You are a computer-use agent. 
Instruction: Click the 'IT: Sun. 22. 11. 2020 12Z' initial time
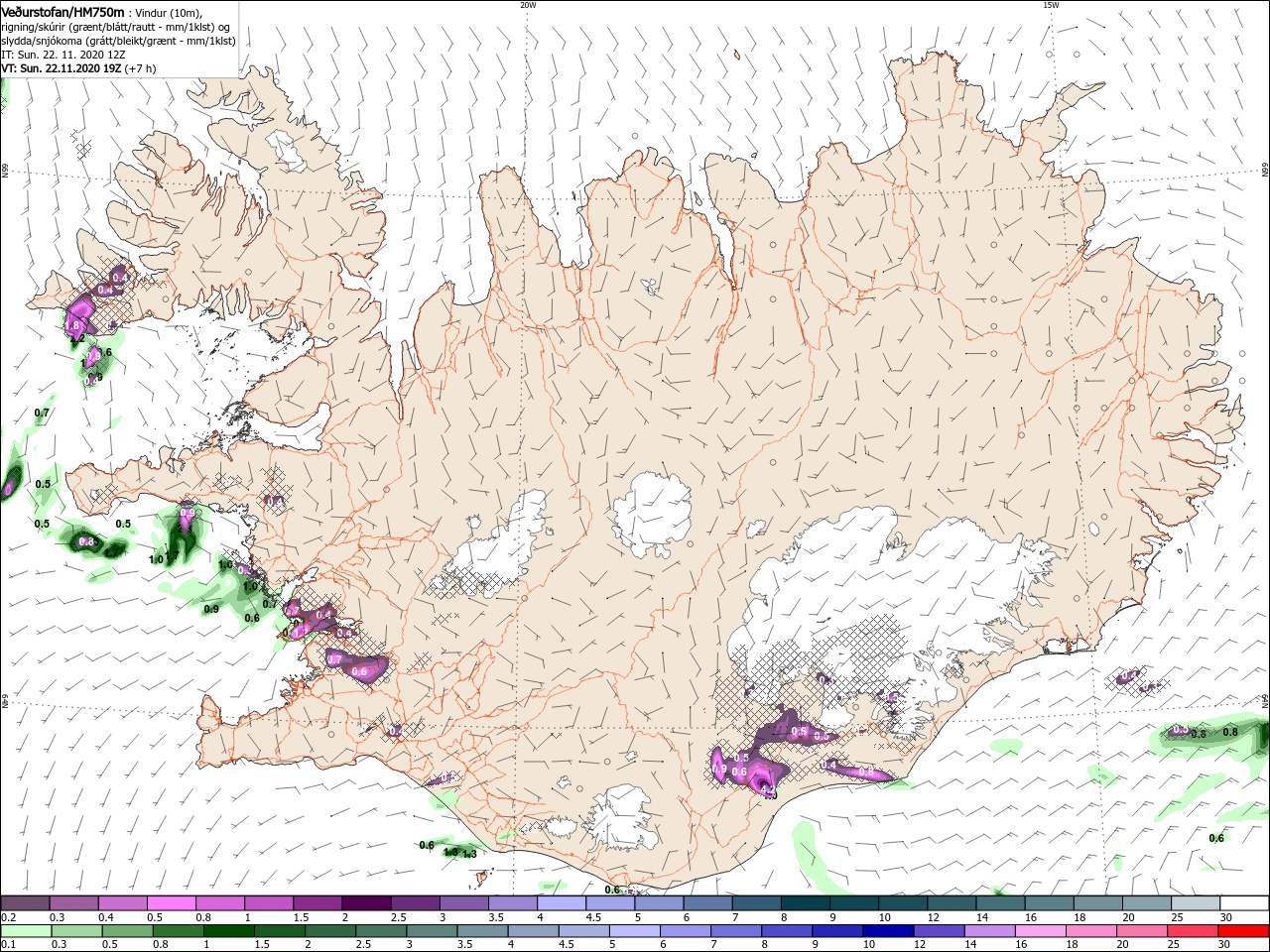(63, 56)
